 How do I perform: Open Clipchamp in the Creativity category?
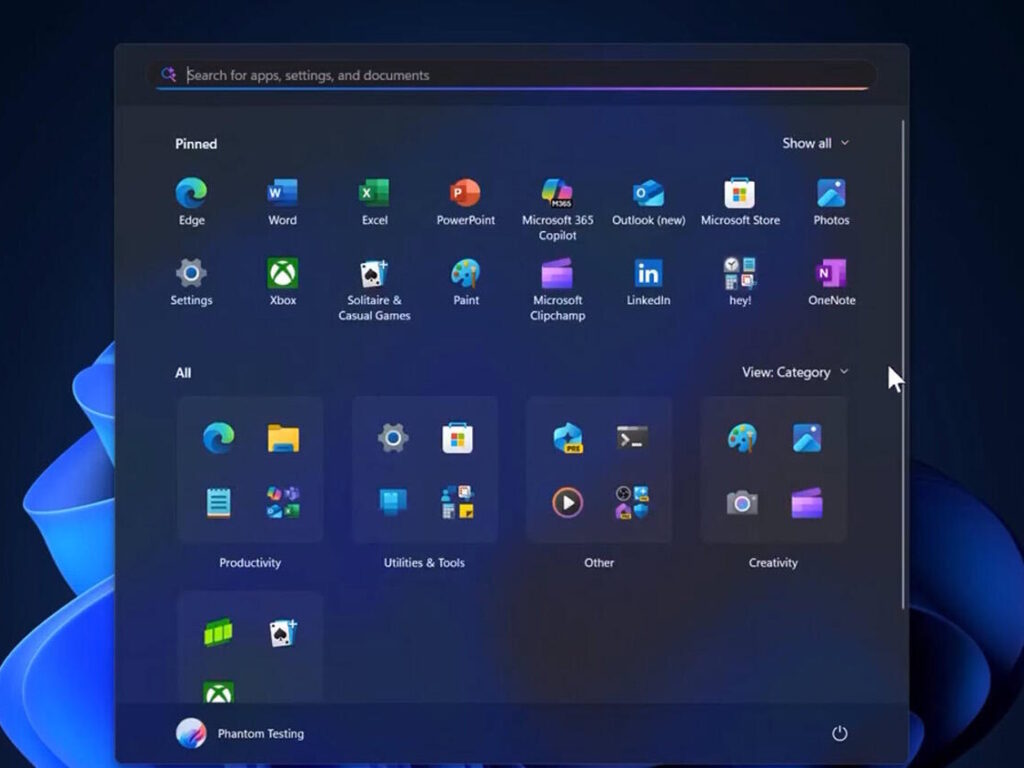(807, 503)
